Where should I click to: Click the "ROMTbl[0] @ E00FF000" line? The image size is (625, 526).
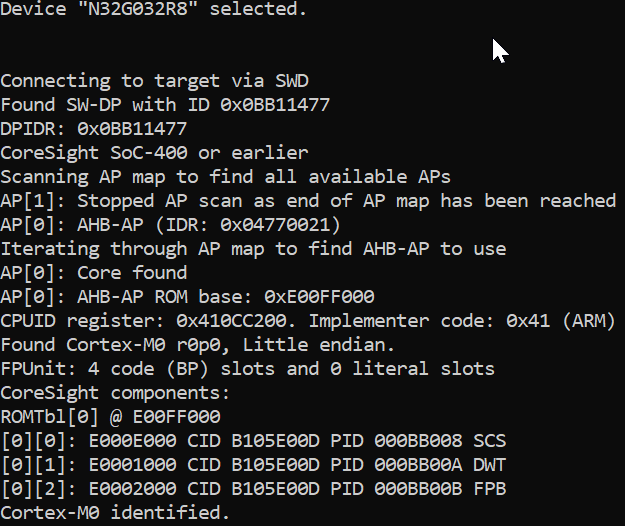tap(110, 417)
